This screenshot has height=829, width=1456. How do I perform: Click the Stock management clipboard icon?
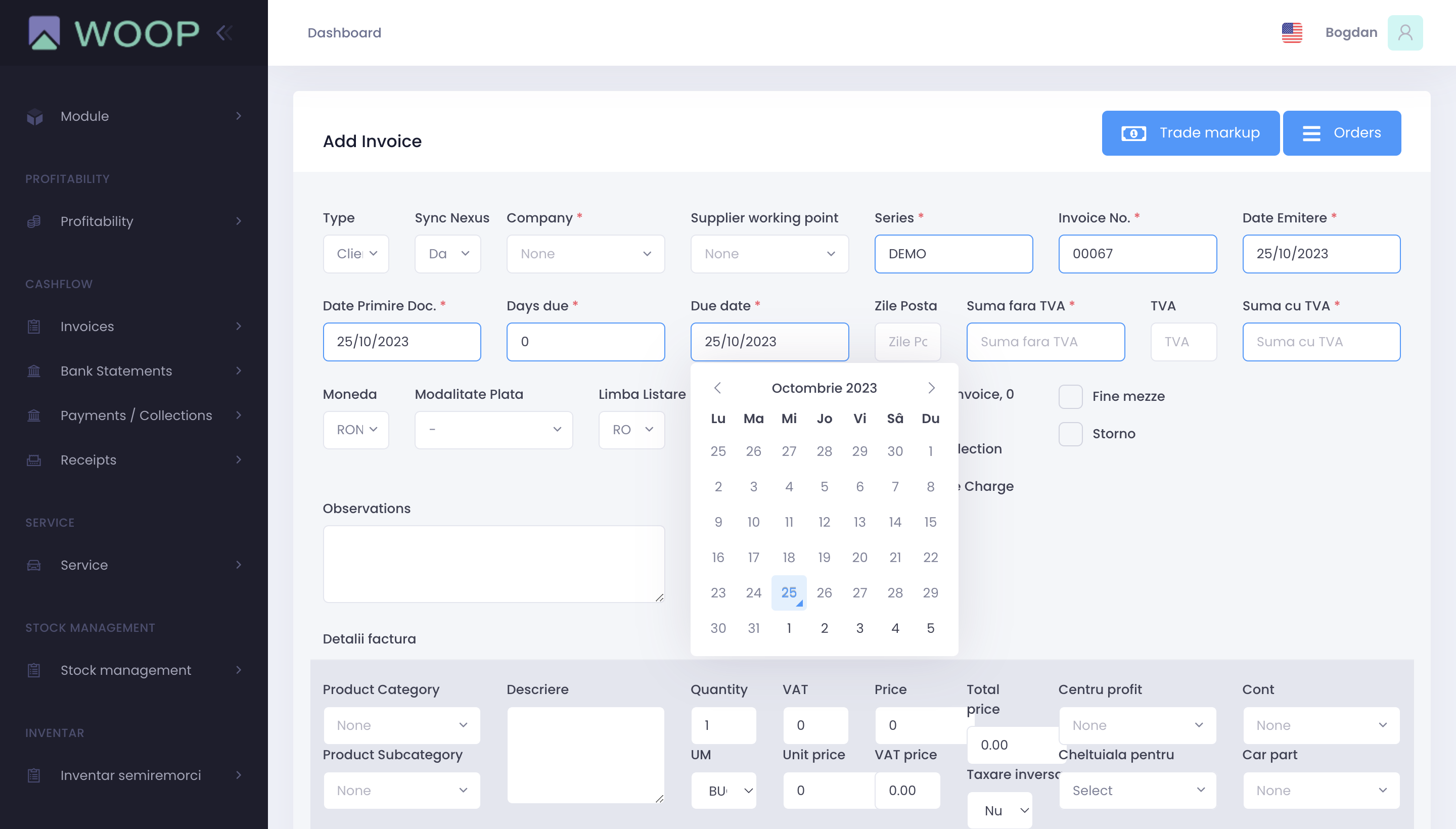pos(34,670)
